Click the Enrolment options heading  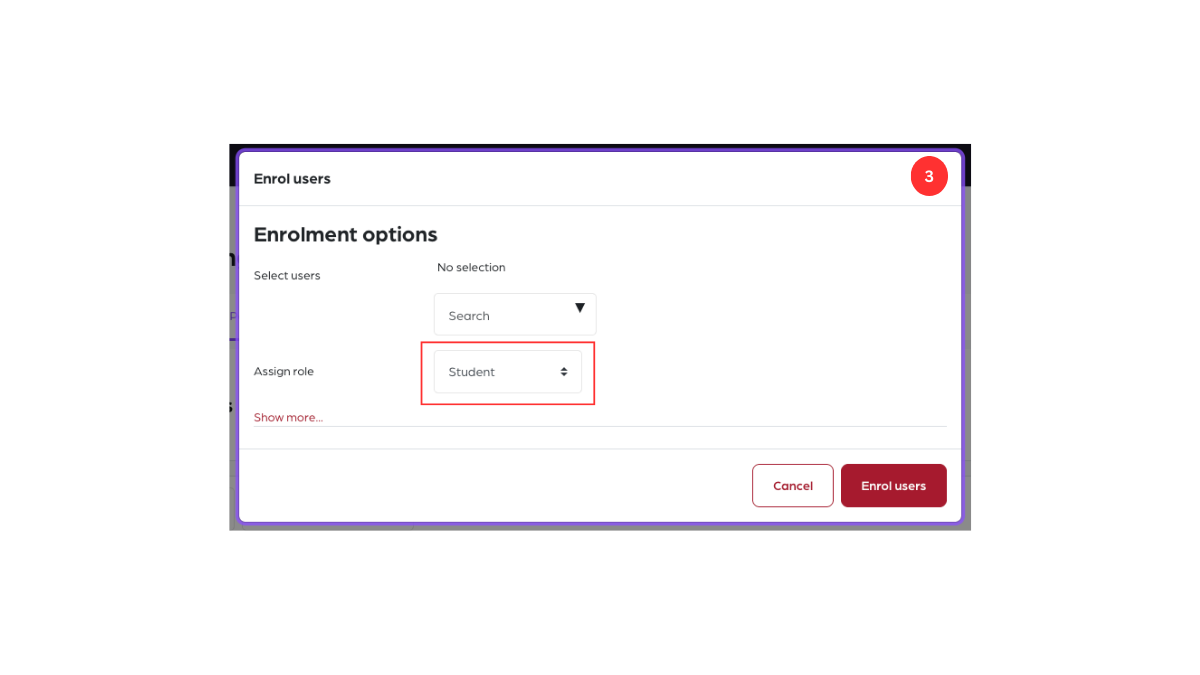pos(345,235)
